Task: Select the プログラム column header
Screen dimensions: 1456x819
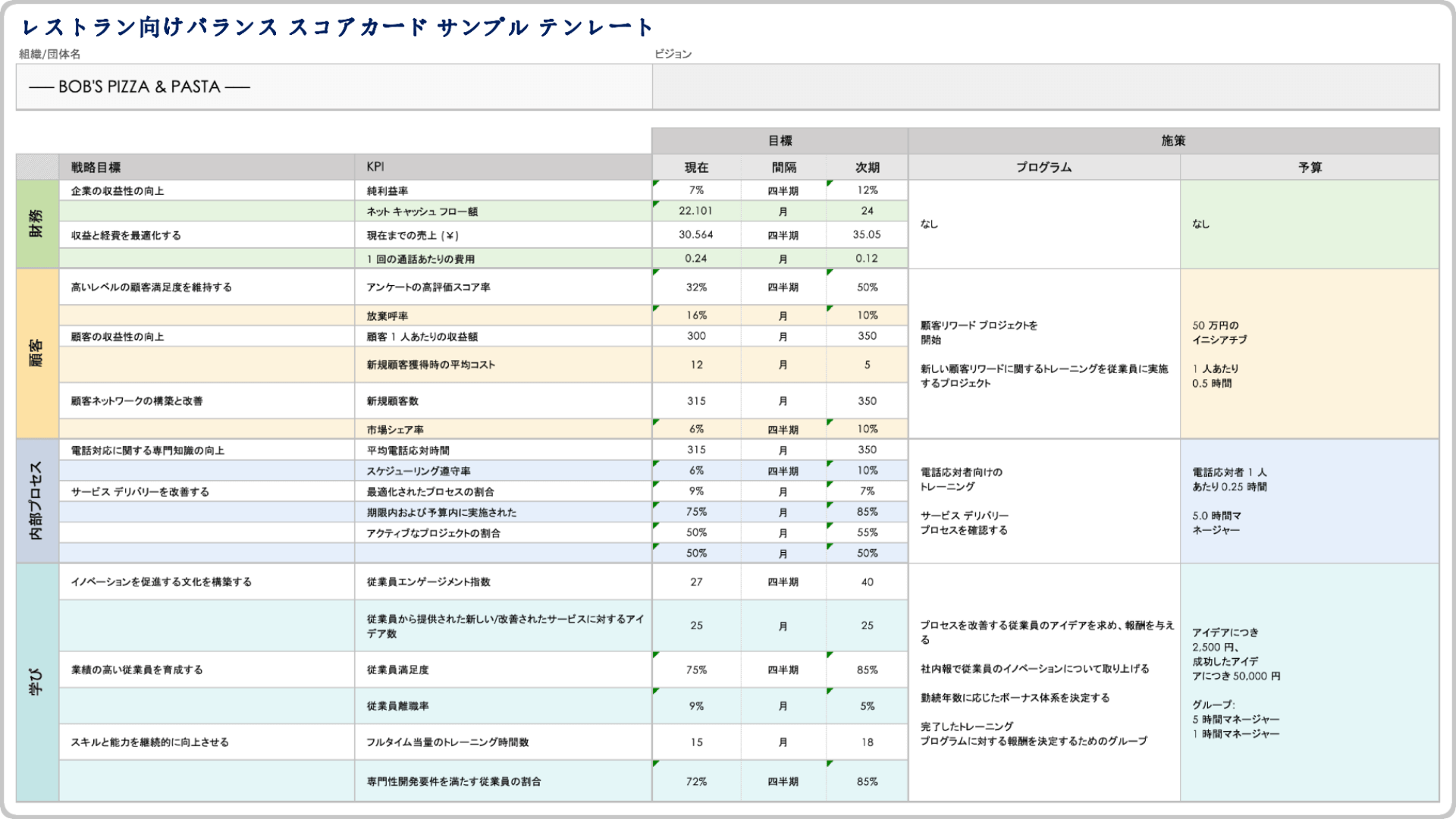Action: pos(1044,167)
